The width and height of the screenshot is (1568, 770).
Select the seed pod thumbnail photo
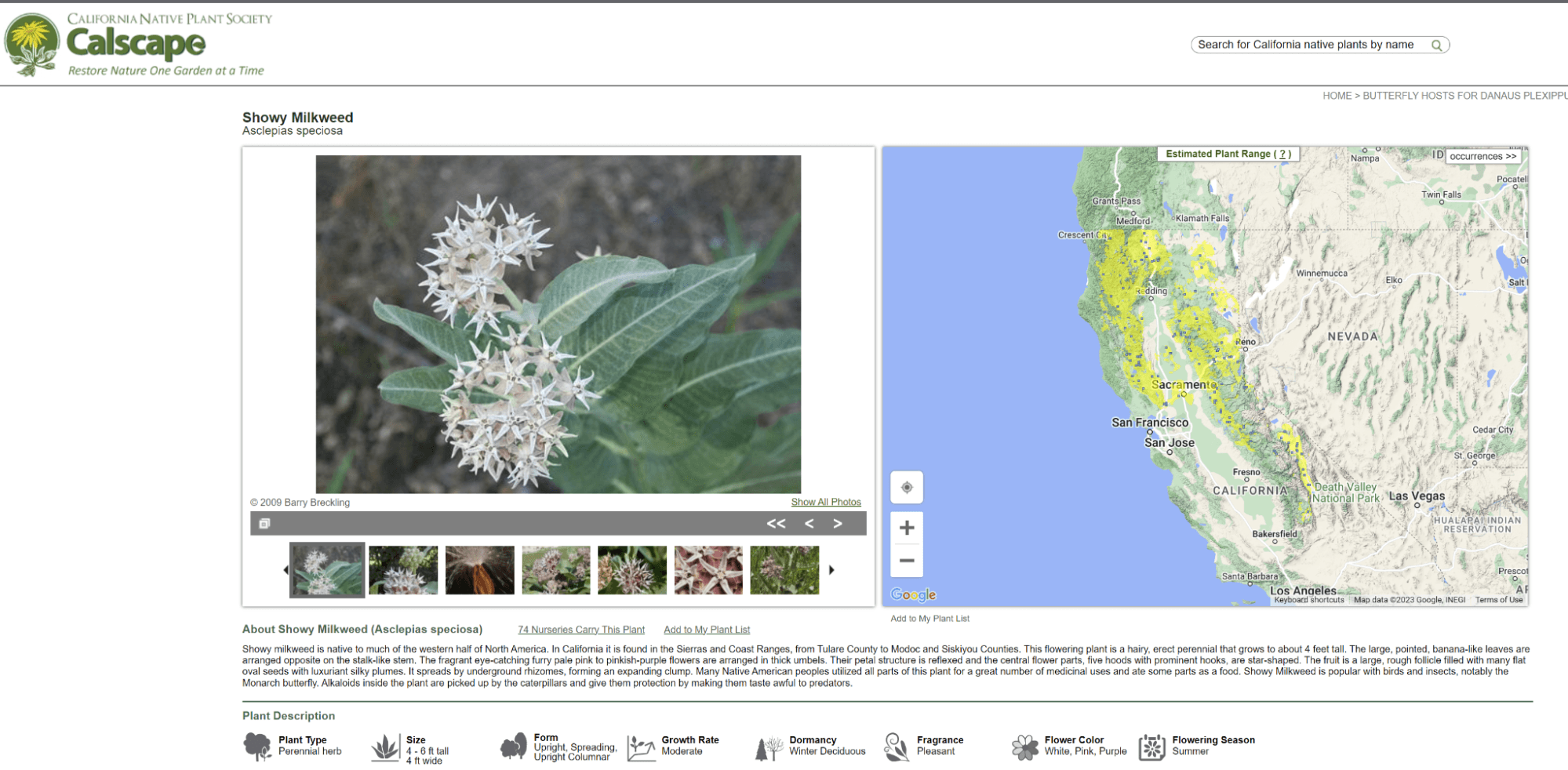tap(479, 570)
